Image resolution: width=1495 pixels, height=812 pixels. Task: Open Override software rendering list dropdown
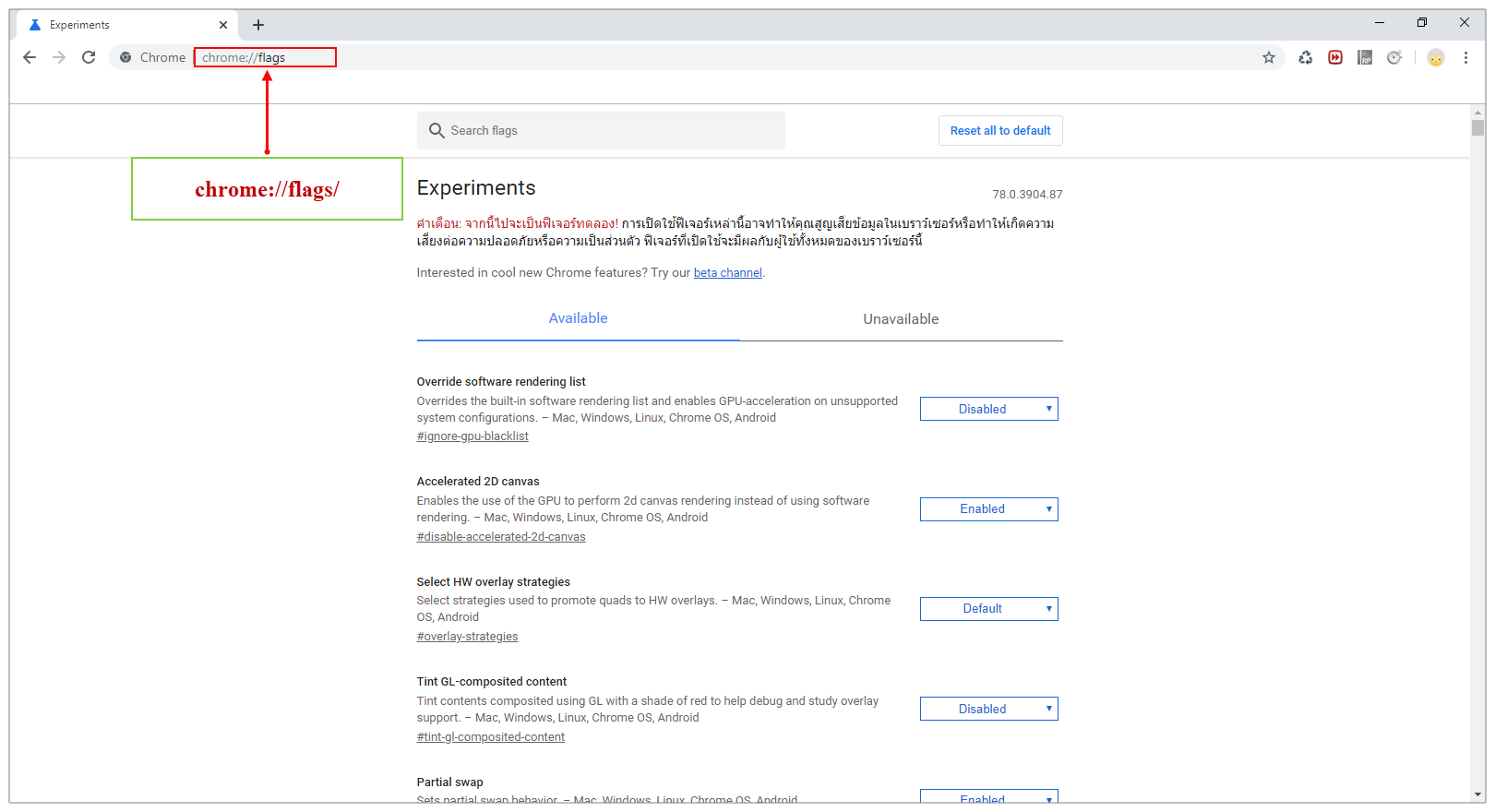pos(989,409)
